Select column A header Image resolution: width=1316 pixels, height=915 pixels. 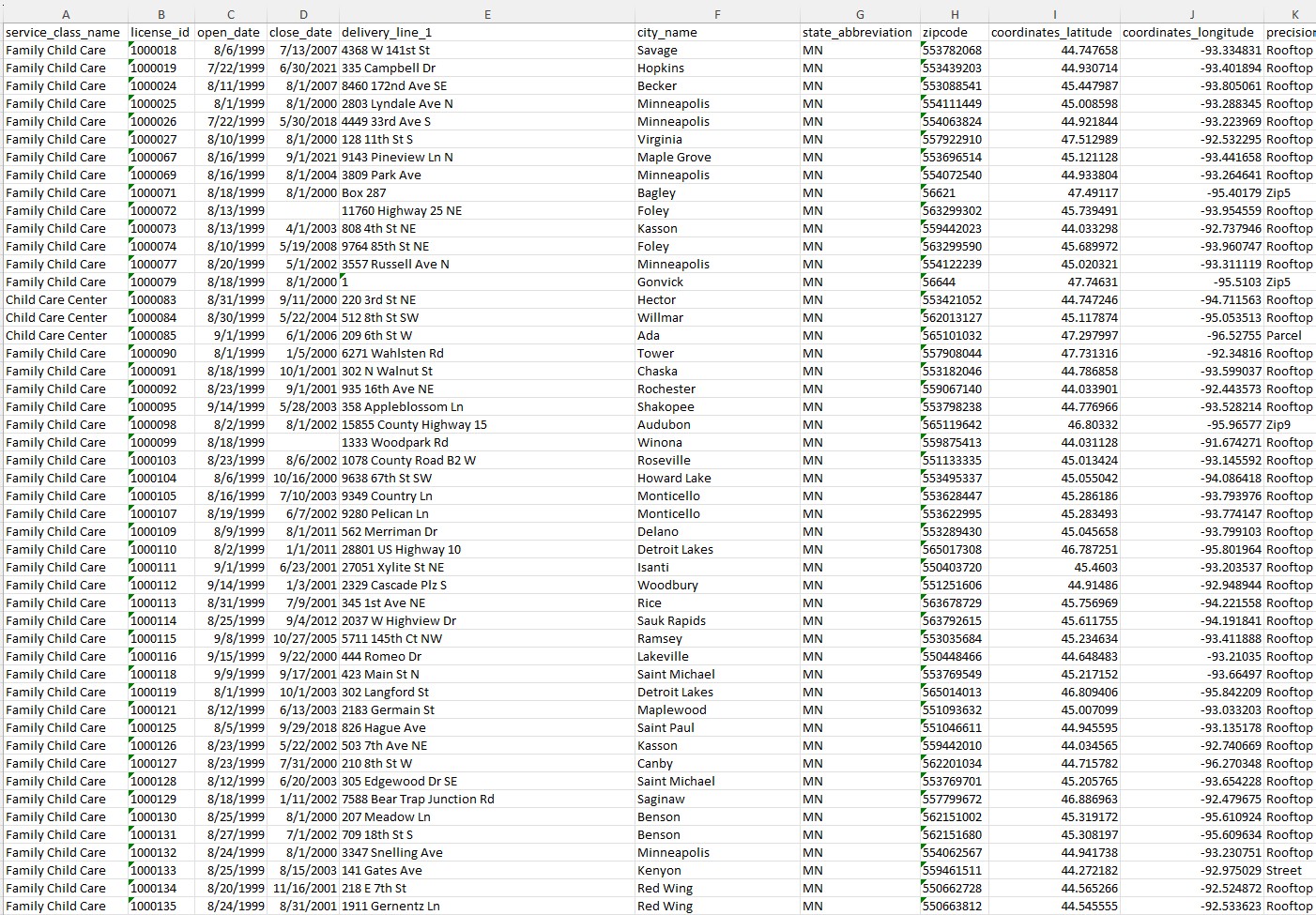point(65,14)
